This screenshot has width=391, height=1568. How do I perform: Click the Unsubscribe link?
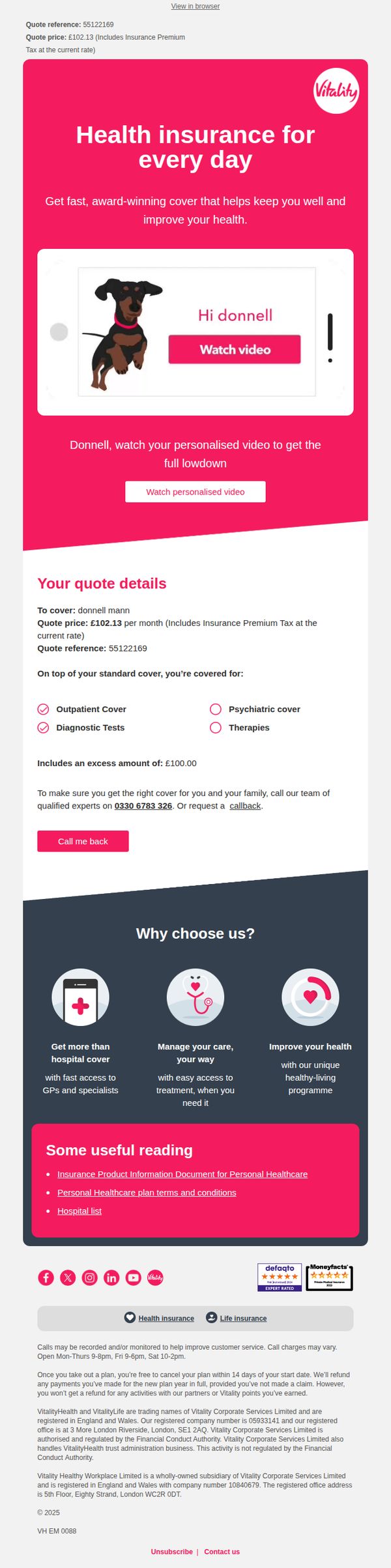coord(172,1552)
